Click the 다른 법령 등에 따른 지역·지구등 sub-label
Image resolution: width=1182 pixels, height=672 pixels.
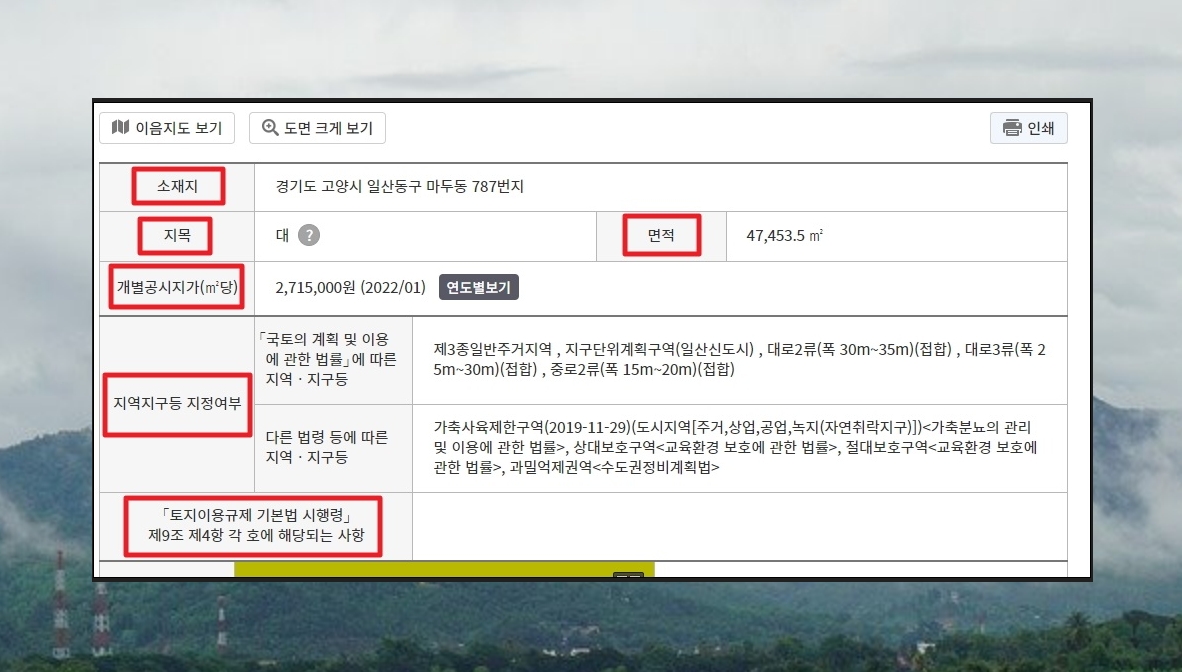[x=326, y=447]
